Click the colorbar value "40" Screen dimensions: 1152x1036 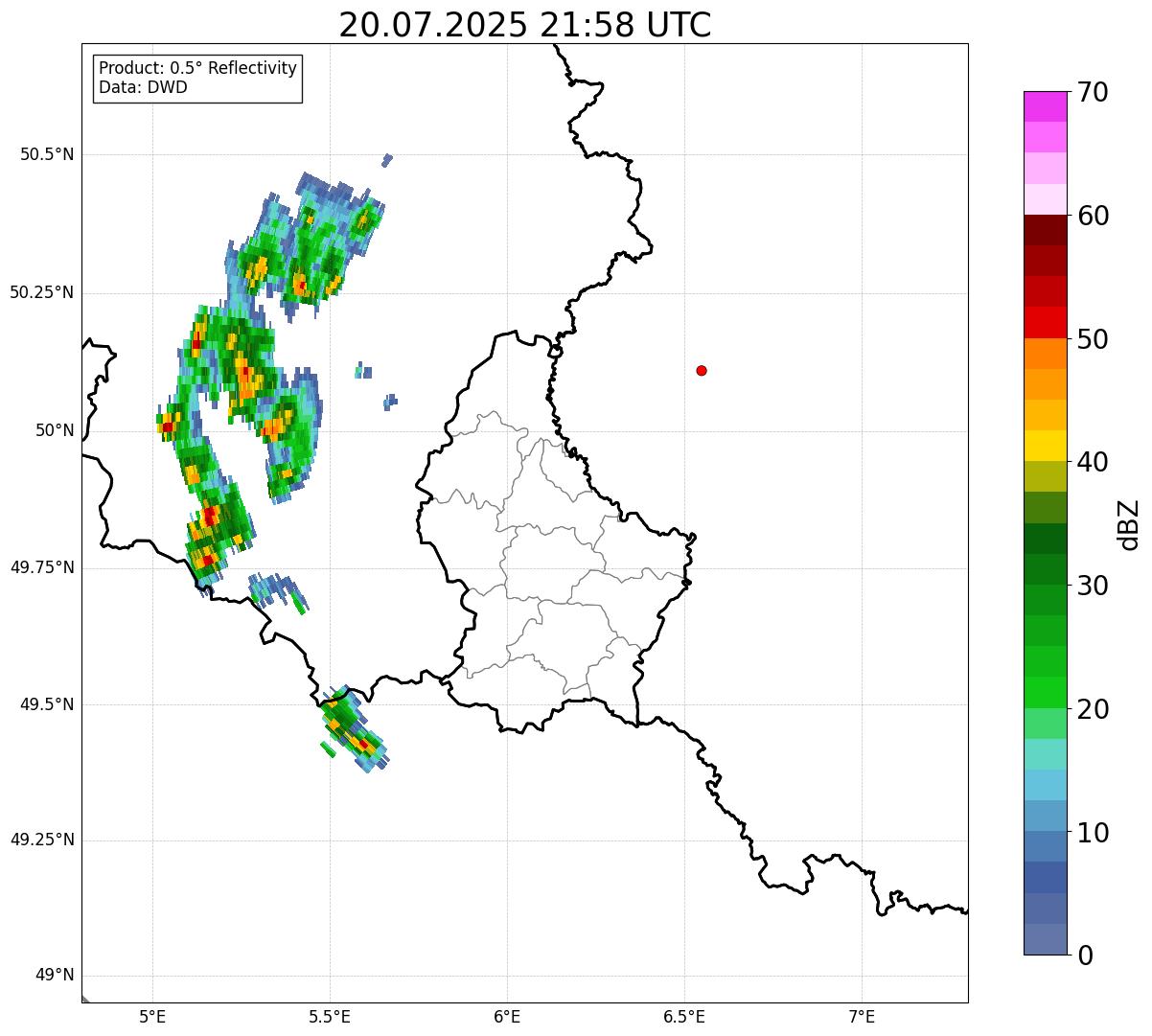[x=1093, y=462]
